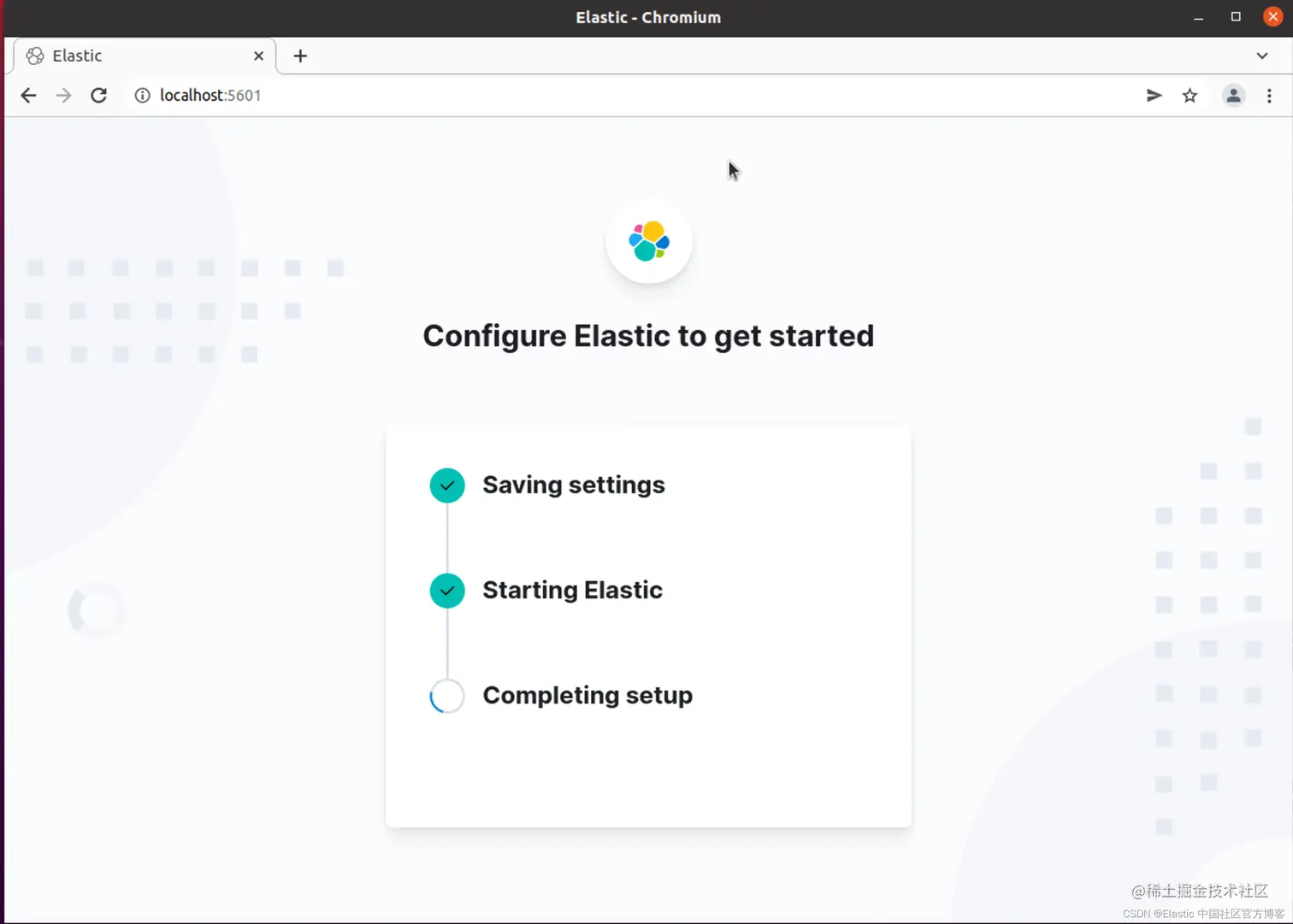
Task: Click the Completing setup loading spinner
Action: tap(447, 696)
